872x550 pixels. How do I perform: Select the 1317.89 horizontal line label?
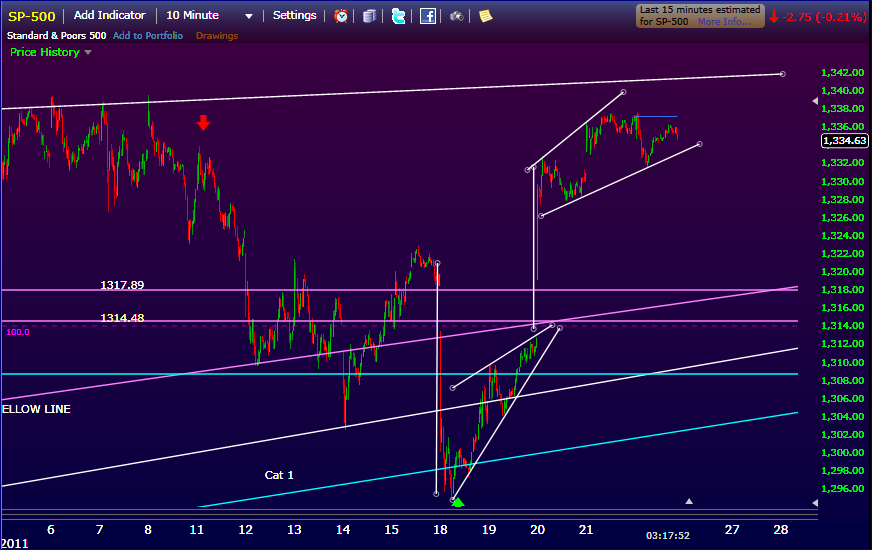[122, 285]
